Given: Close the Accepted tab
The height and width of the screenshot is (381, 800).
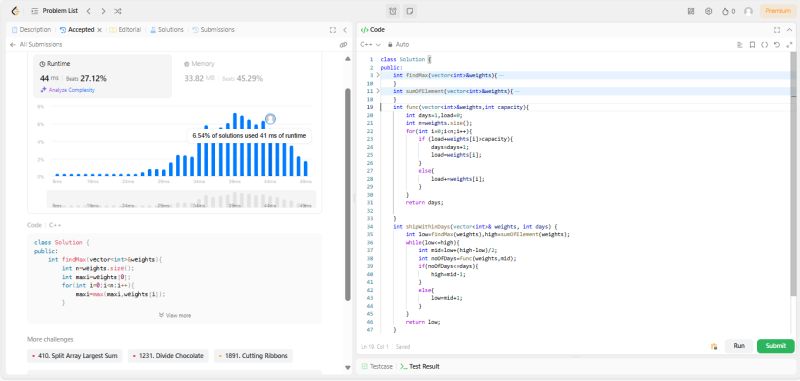Looking at the screenshot, I should [99, 30].
